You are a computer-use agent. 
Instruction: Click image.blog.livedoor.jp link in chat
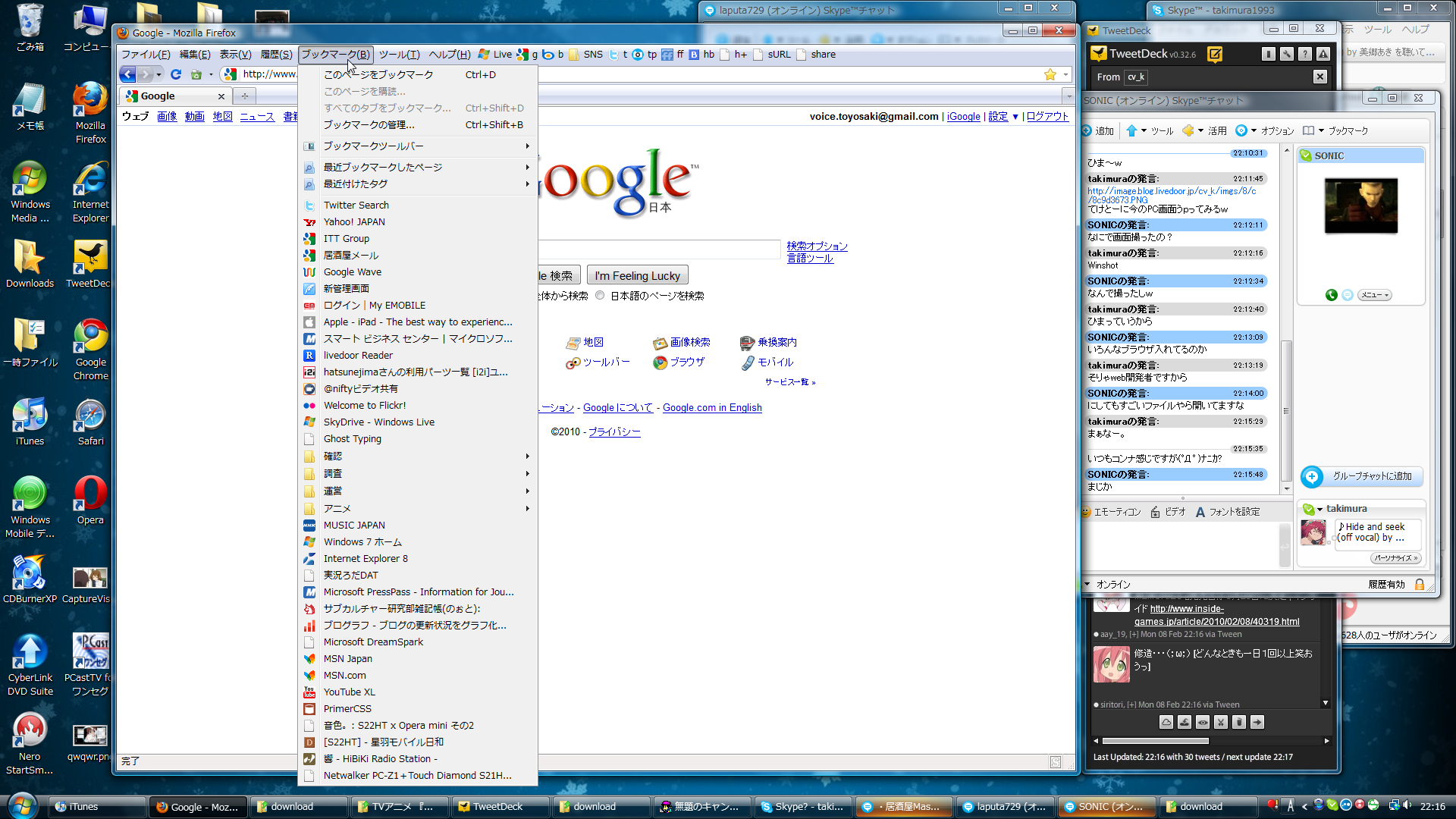tap(1172, 196)
